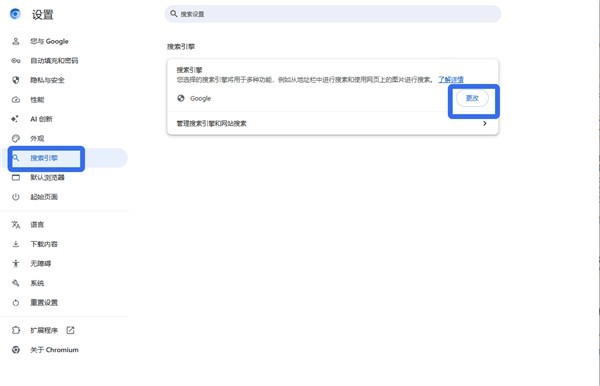Viewport: 600px width, 386px height.
Task: Click the download icon for 下载内容
Action: click(16, 244)
